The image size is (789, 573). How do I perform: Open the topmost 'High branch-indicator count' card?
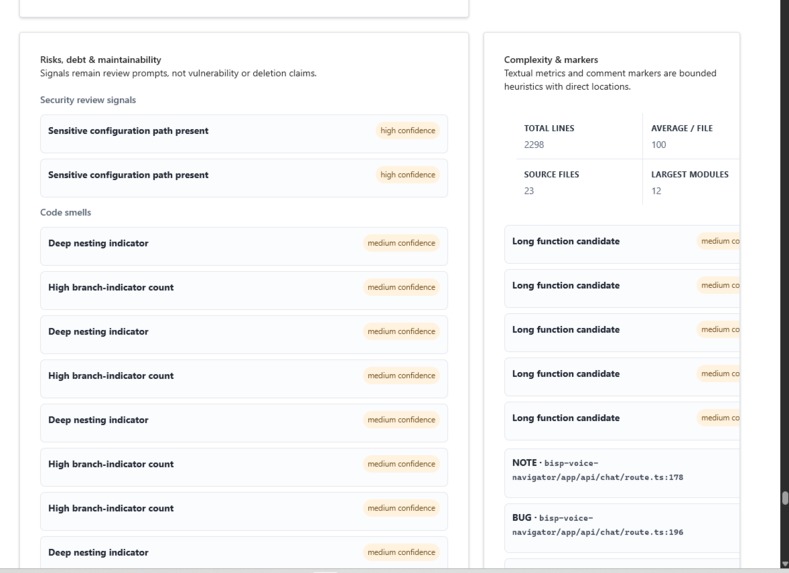[244, 291]
